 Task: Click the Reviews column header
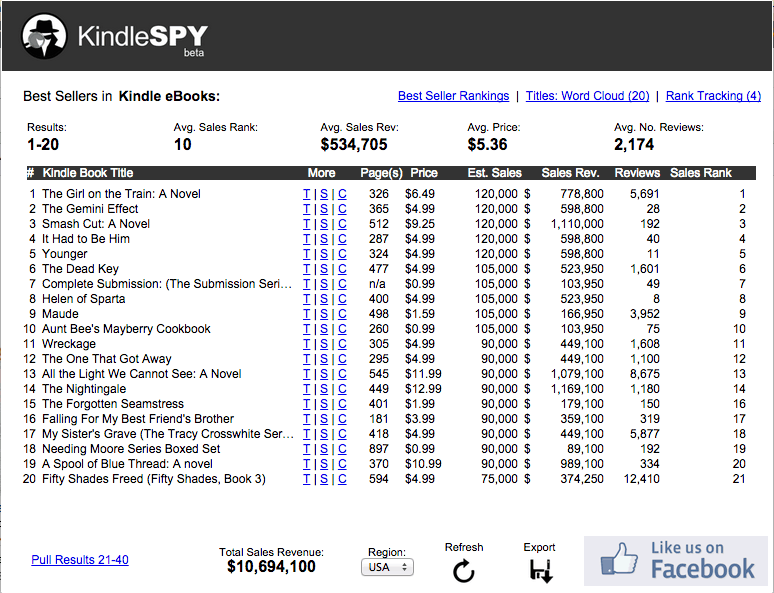(x=637, y=173)
